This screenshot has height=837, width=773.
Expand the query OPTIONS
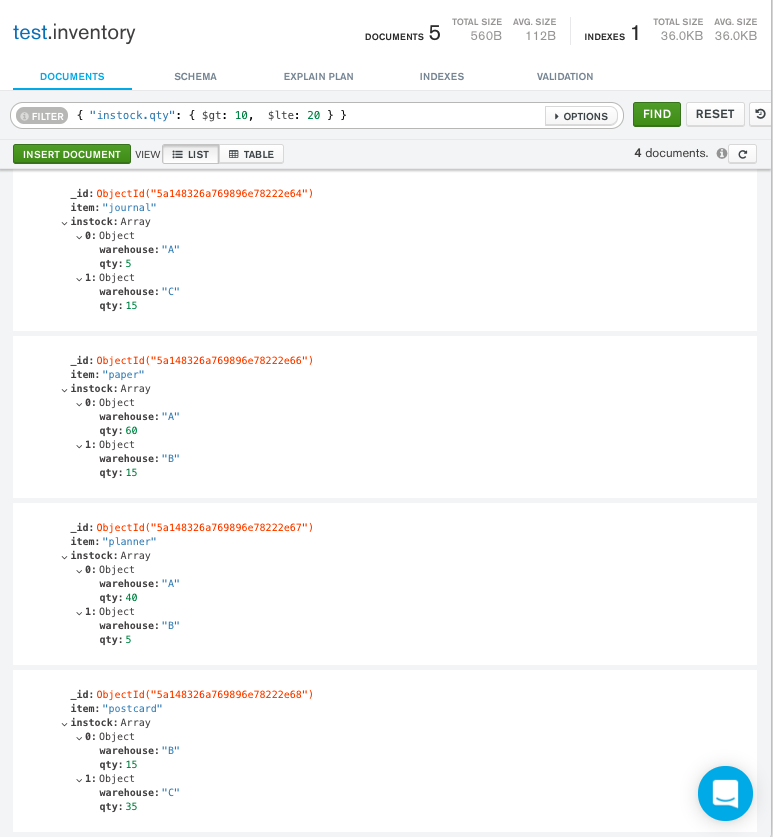(x=580, y=116)
